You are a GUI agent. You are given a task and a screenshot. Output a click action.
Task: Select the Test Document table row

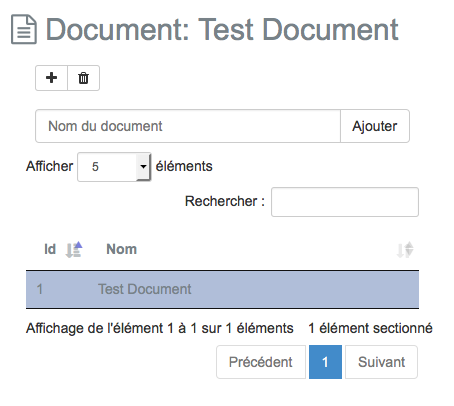click(222, 289)
